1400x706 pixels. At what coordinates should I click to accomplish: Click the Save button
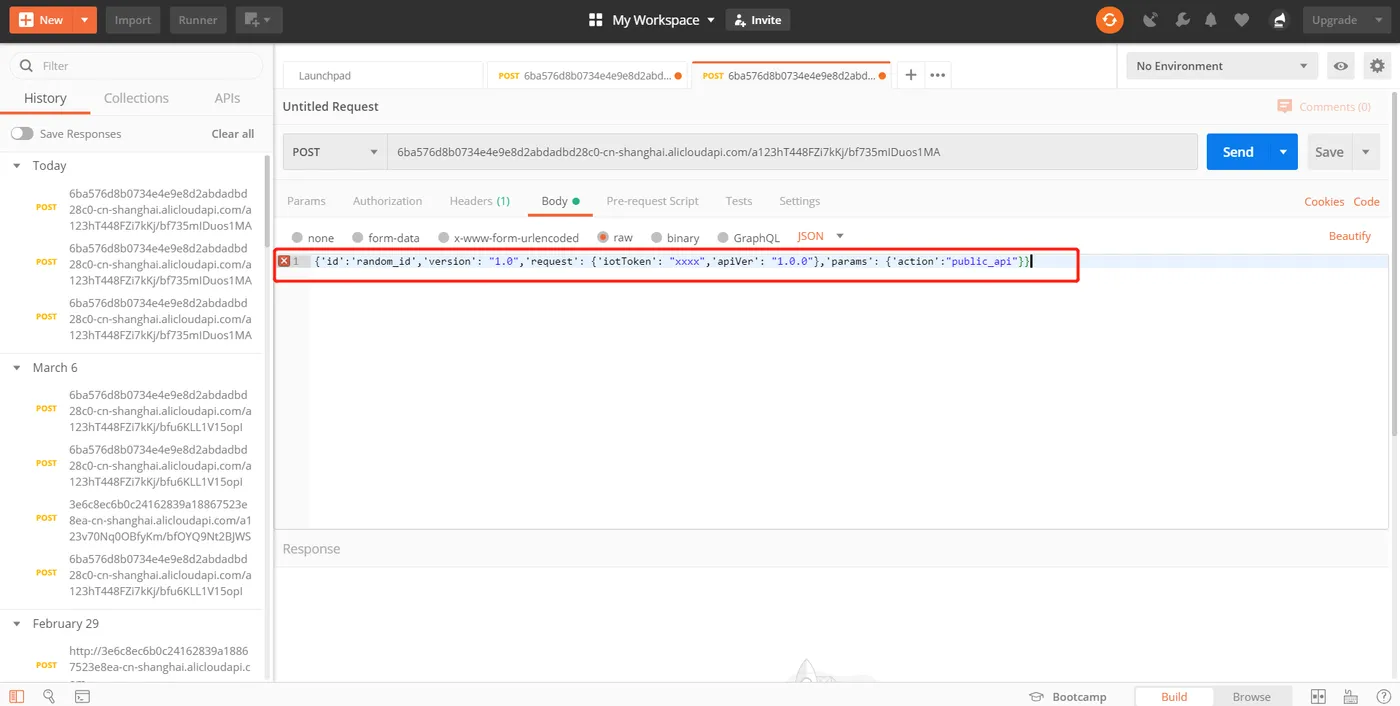(x=1329, y=152)
